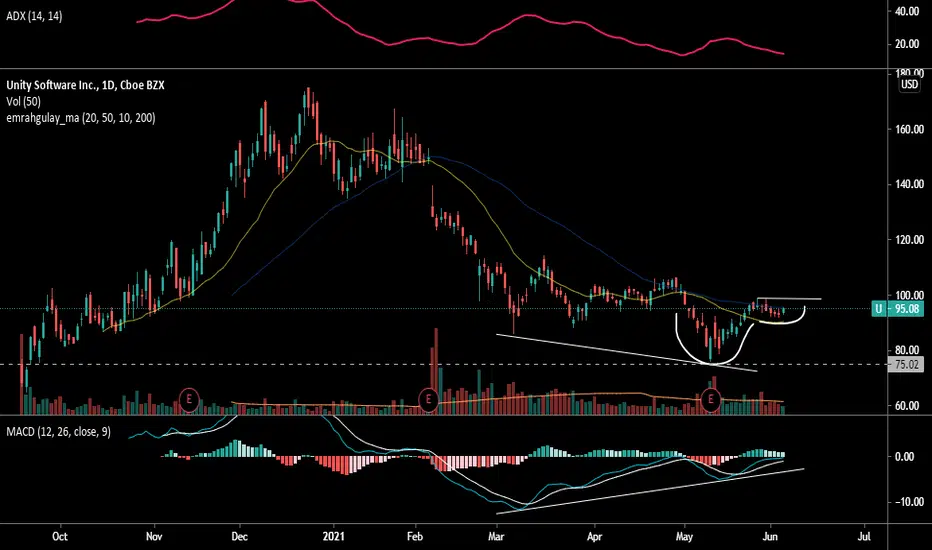This screenshot has width=932, height=550.
Task: Click the May earnings E marker
Action: (x=711, y=399)
